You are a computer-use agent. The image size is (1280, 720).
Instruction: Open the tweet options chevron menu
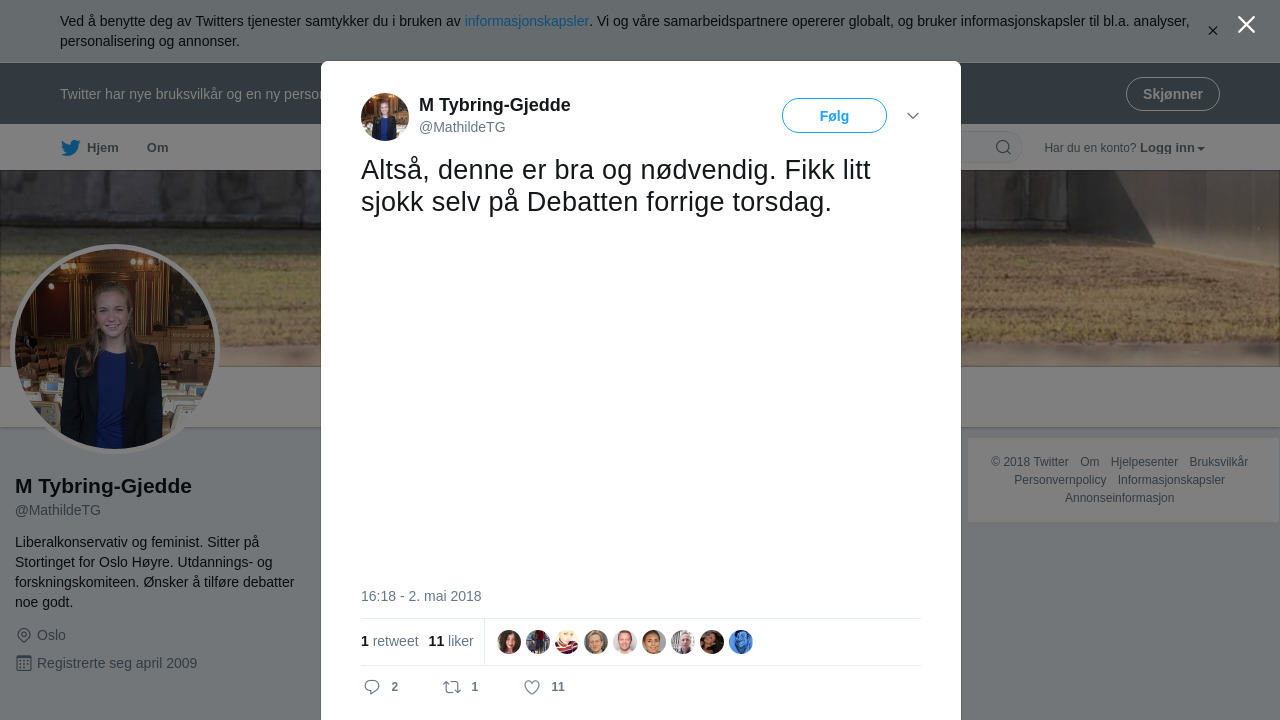(913, 116)
